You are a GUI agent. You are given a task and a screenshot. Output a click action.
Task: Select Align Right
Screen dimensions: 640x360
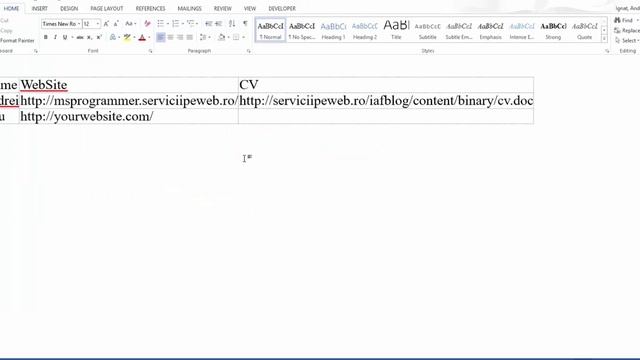coord(180,38)
